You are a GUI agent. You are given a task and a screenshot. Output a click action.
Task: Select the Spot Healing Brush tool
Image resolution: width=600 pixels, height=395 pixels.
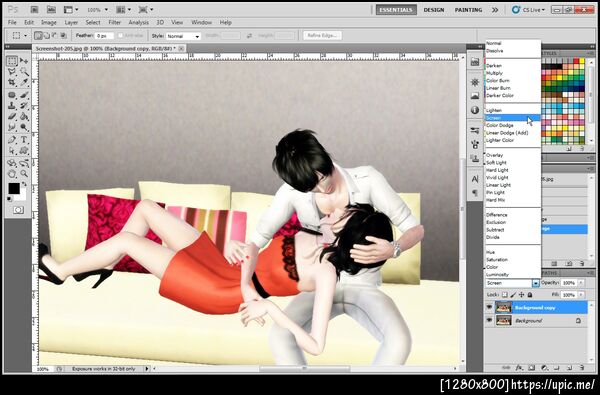coord(12,95)
